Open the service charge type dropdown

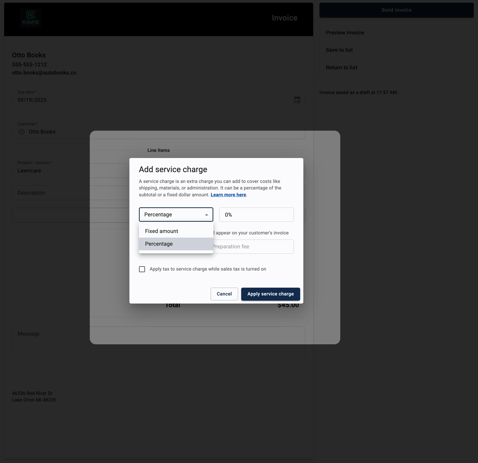176,215
